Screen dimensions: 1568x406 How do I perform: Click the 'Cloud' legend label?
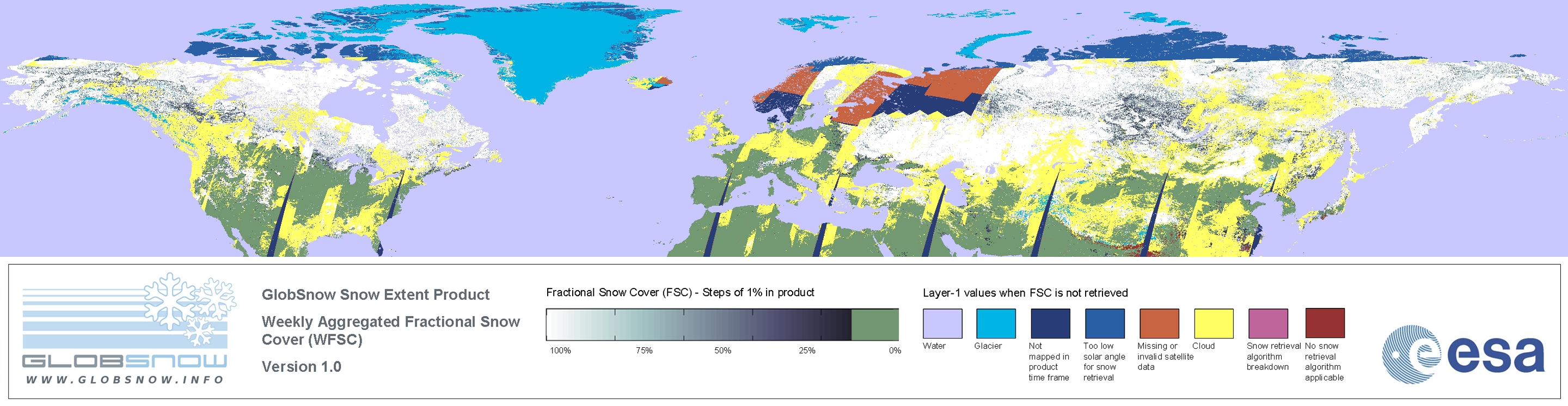(x=1203, y=346)
